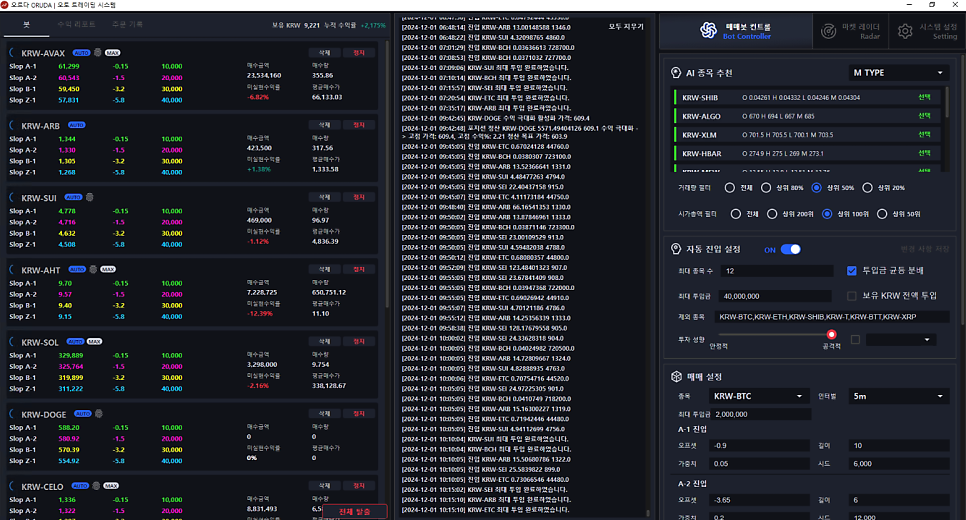Open the System Setting gear icon

905,31
